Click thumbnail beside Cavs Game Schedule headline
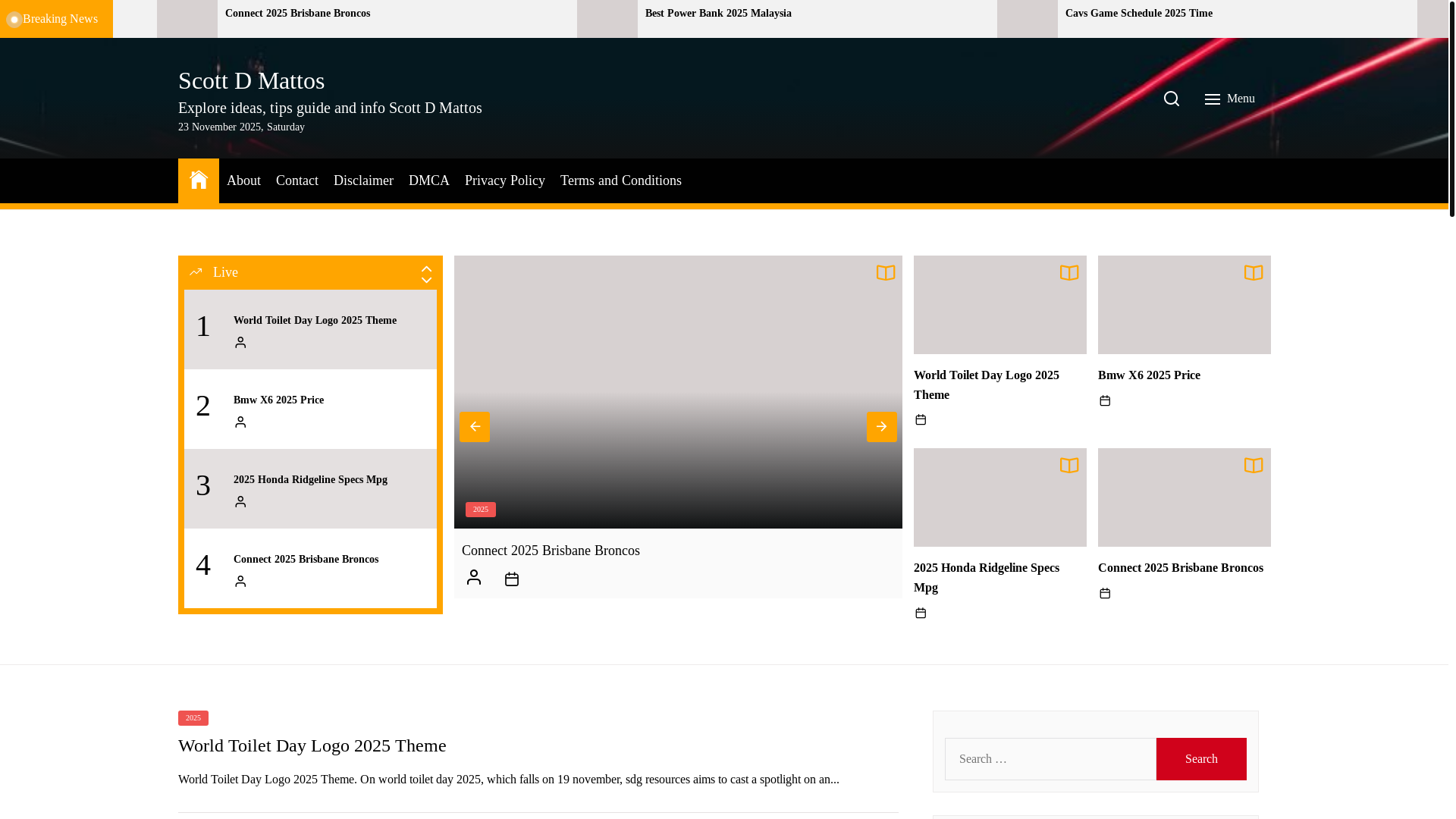The height and width of the screenshot is (819, 1456). [x=1028, y=19]
